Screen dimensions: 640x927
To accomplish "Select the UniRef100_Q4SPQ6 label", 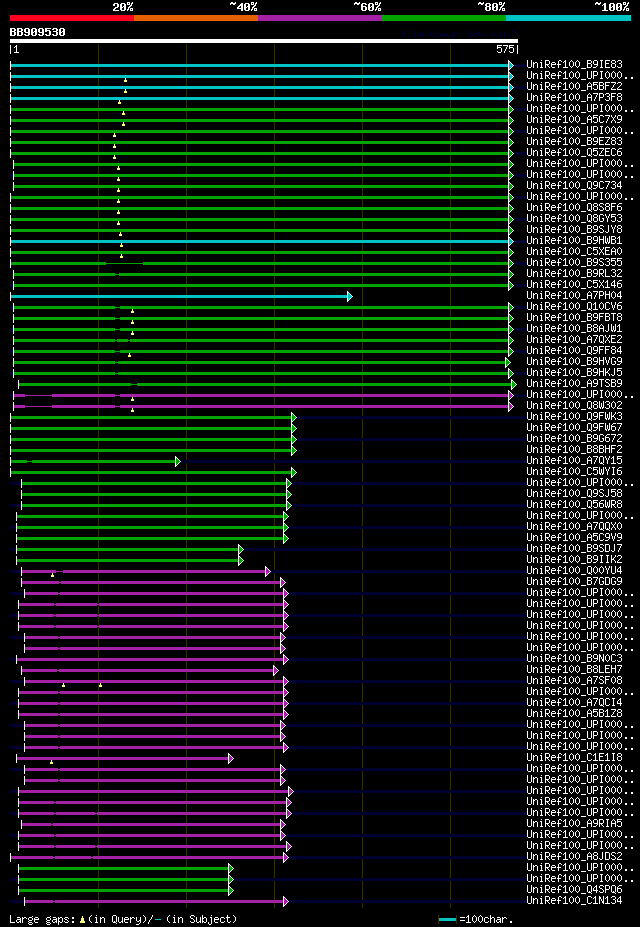I will tap(574, 890).
